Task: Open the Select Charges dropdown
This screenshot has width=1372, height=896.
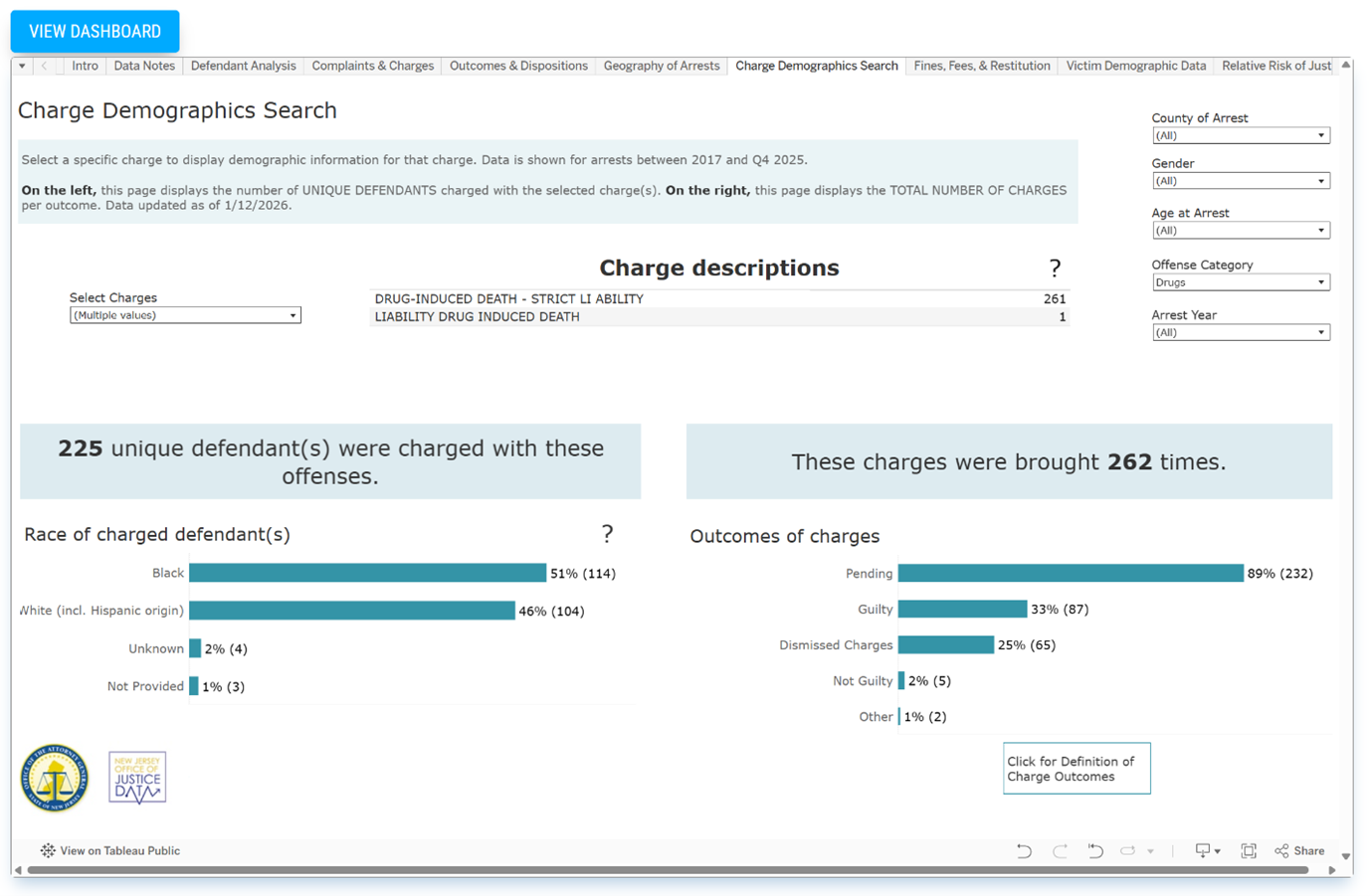Action: point(185,315)
